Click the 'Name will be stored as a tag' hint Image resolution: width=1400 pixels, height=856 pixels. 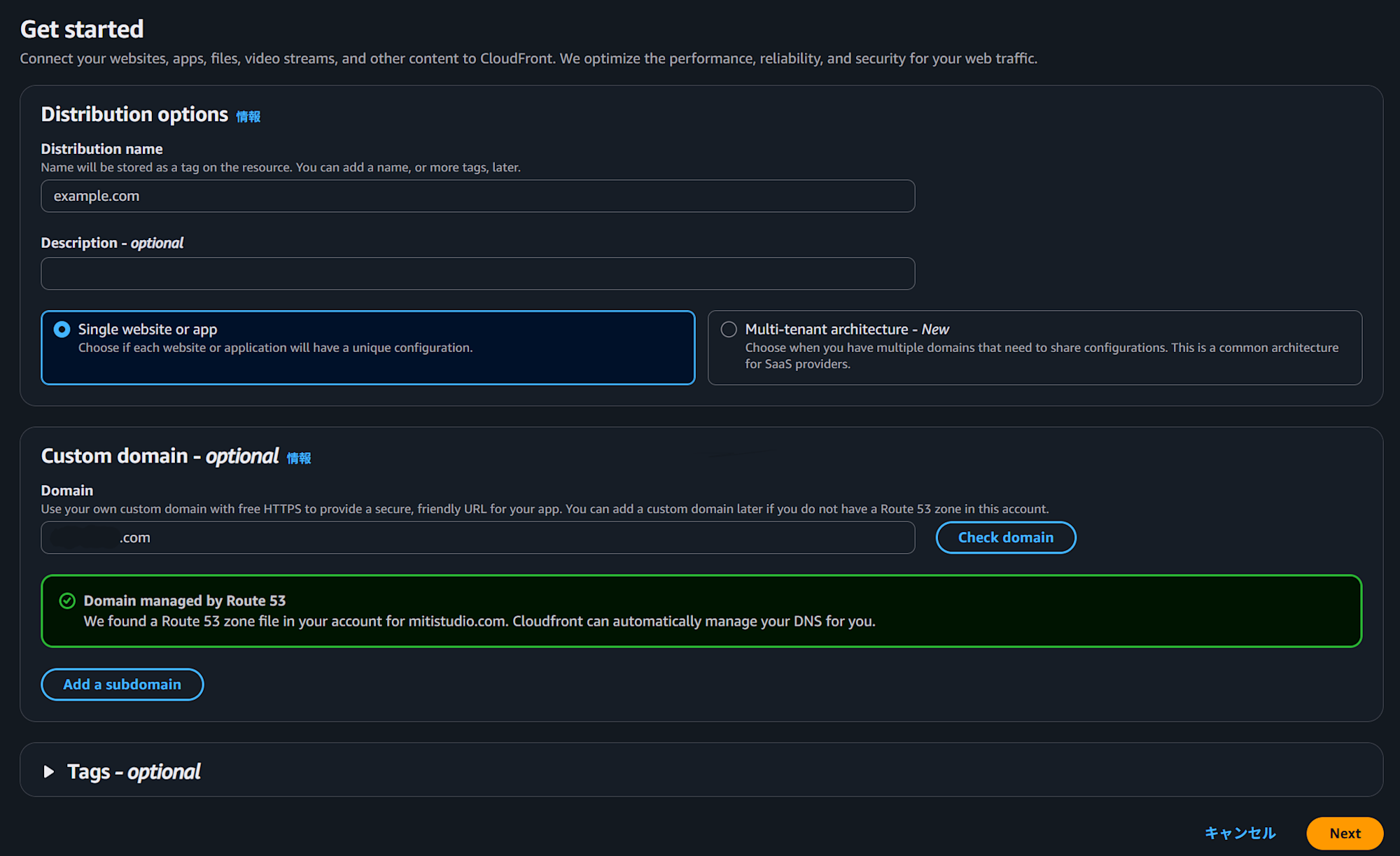click(281, 167)
